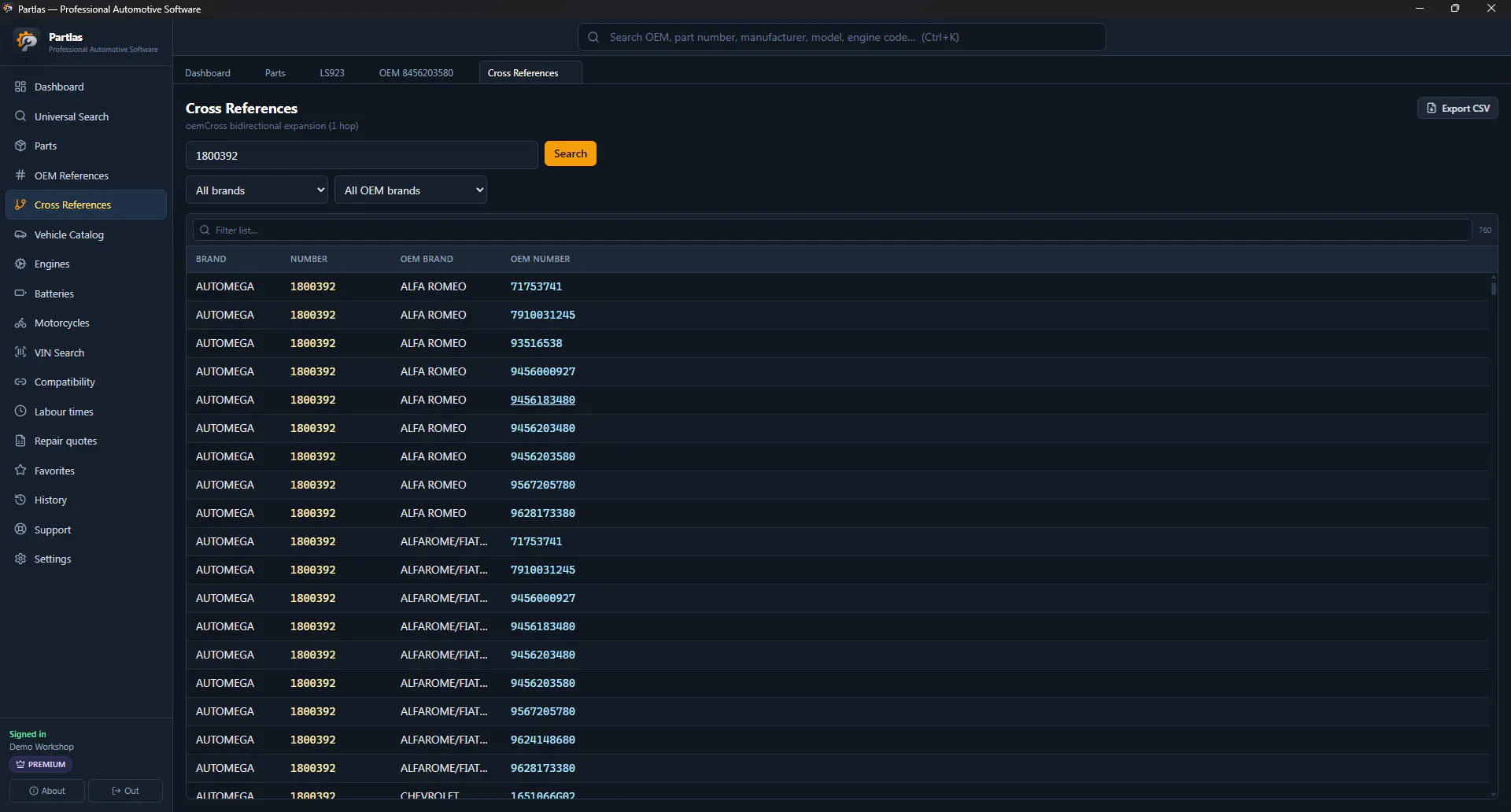Click the scroll-up arrow of results list

[x=1494, y=277]
